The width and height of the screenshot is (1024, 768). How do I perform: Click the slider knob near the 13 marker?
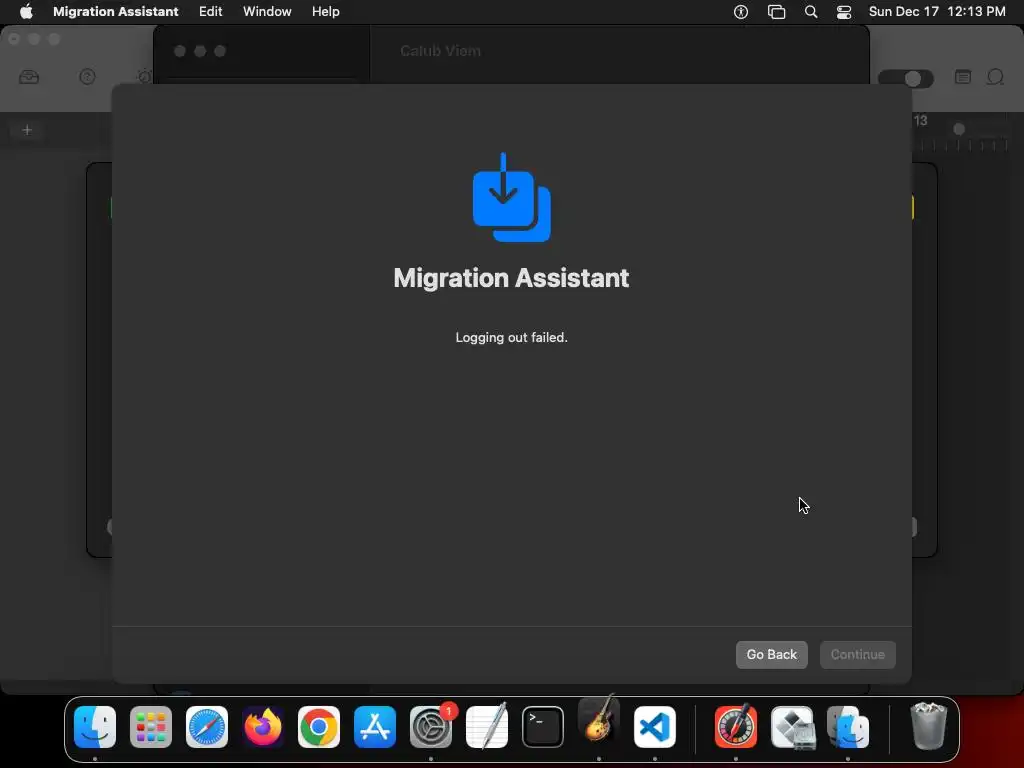(x=959, y=129)
